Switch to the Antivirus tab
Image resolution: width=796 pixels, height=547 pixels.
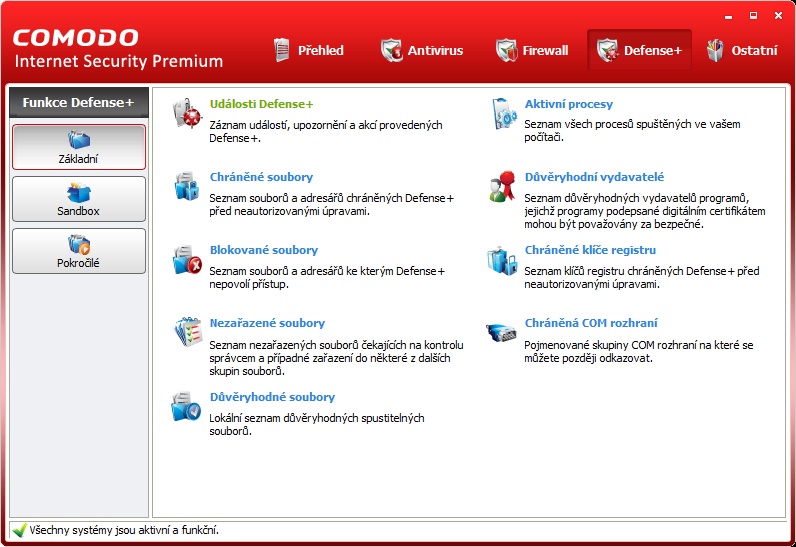coord(422,50)
